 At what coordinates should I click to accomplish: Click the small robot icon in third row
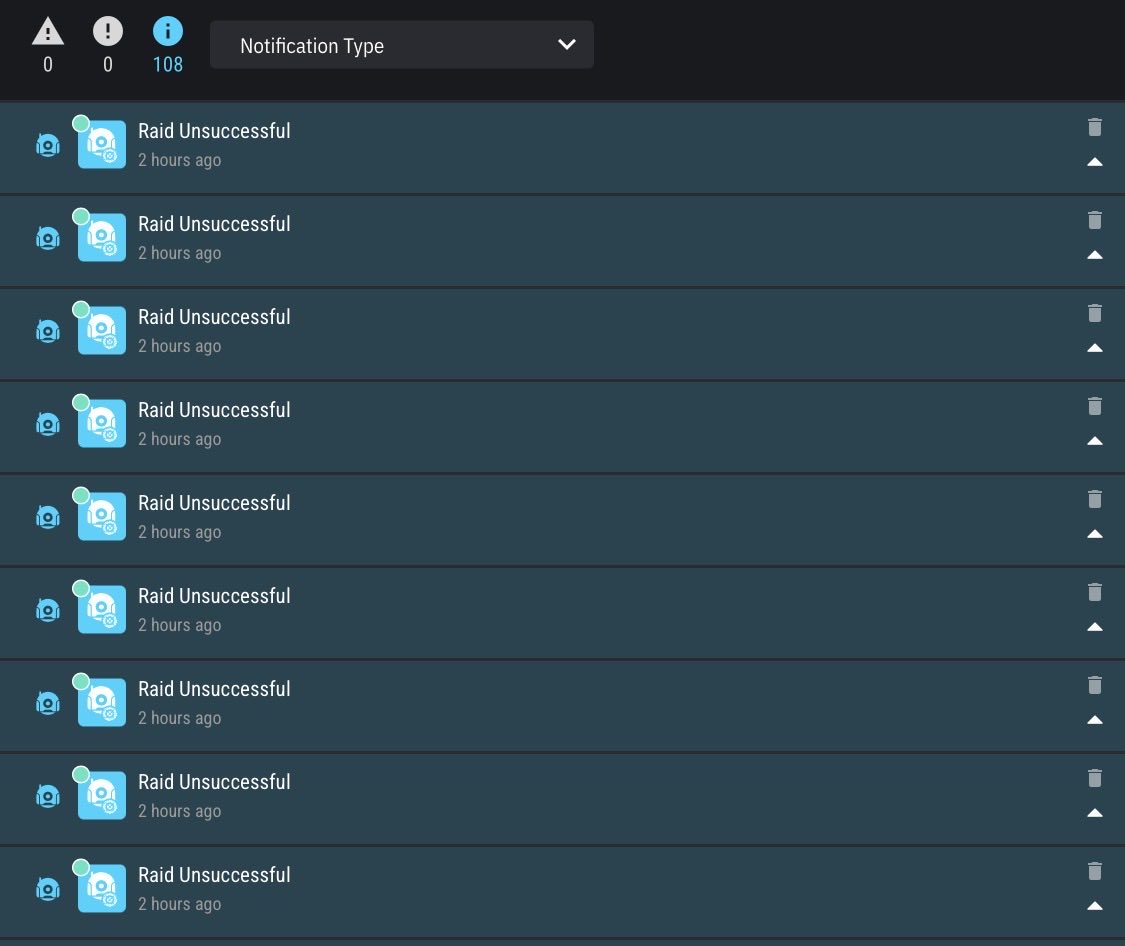[48, 331]
